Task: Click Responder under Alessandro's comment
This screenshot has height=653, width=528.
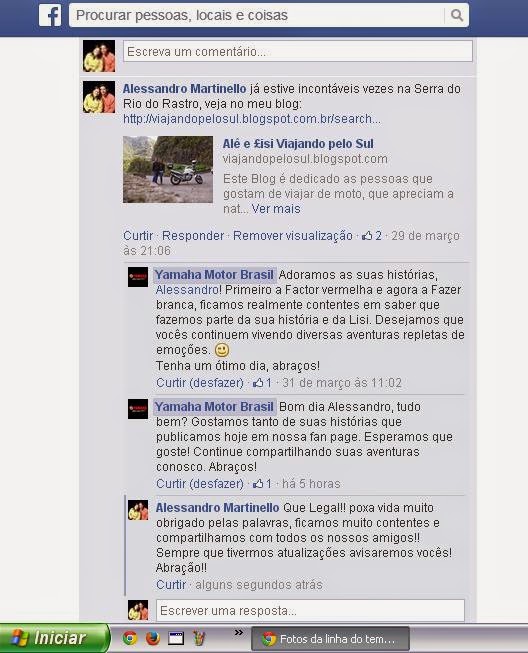Action: (x=193, y=236)
